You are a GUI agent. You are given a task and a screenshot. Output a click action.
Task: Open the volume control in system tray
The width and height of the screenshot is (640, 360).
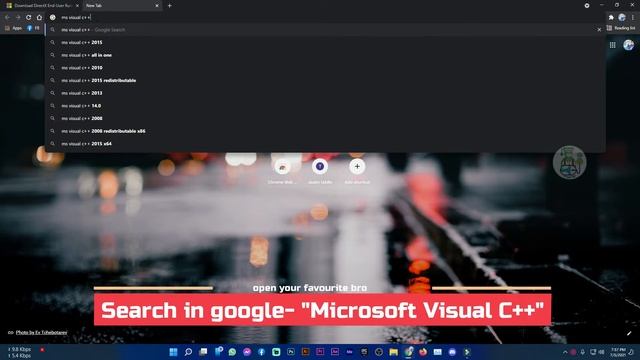[601, 352]
